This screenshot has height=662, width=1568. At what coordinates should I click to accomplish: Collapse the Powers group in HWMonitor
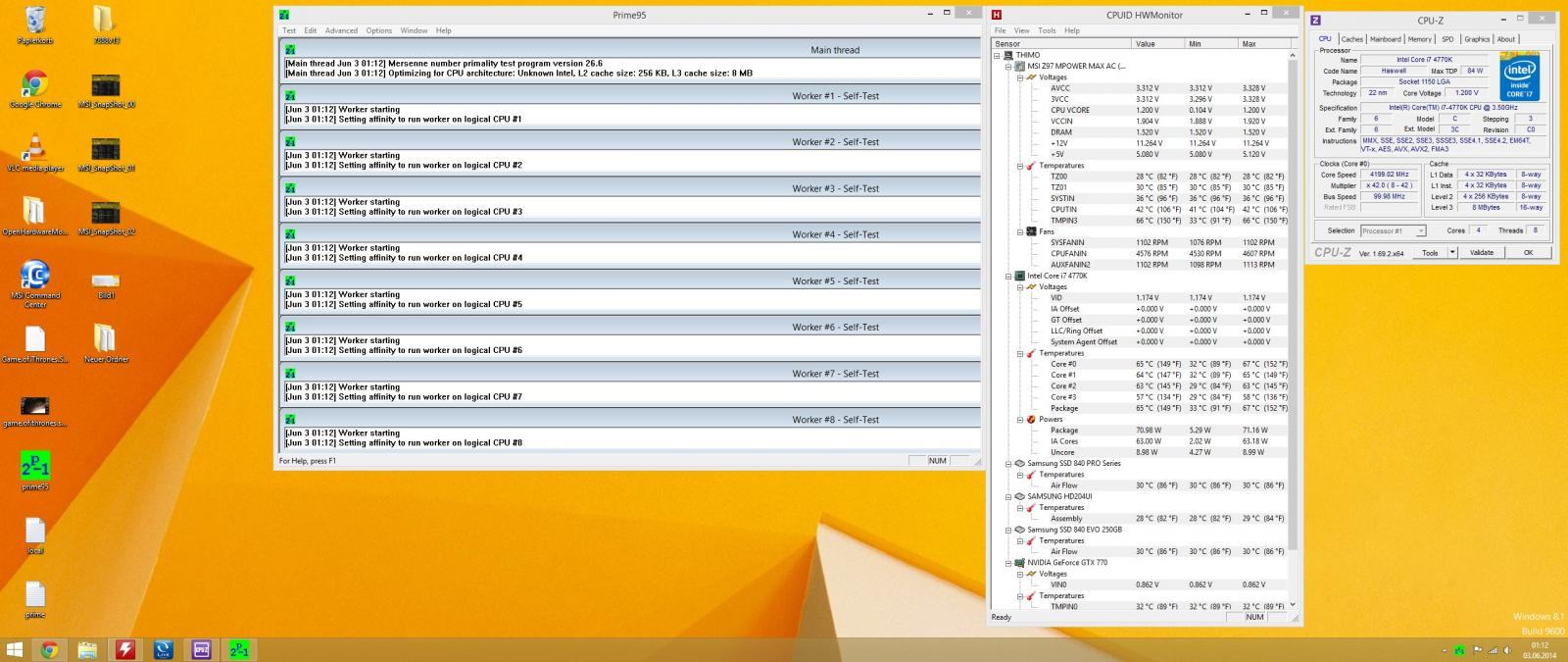1019,420
